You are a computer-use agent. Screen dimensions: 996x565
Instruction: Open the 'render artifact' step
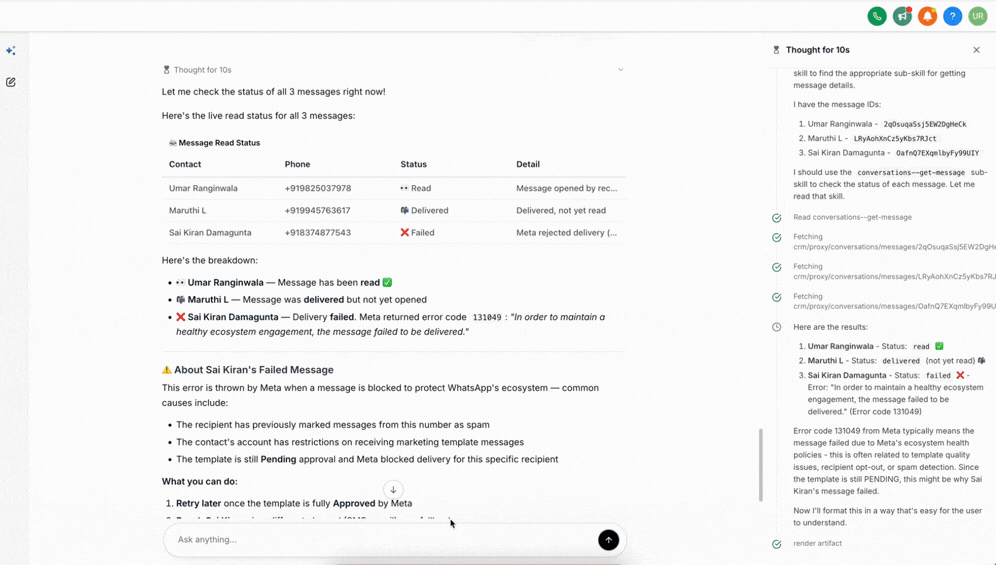[817, 544]
